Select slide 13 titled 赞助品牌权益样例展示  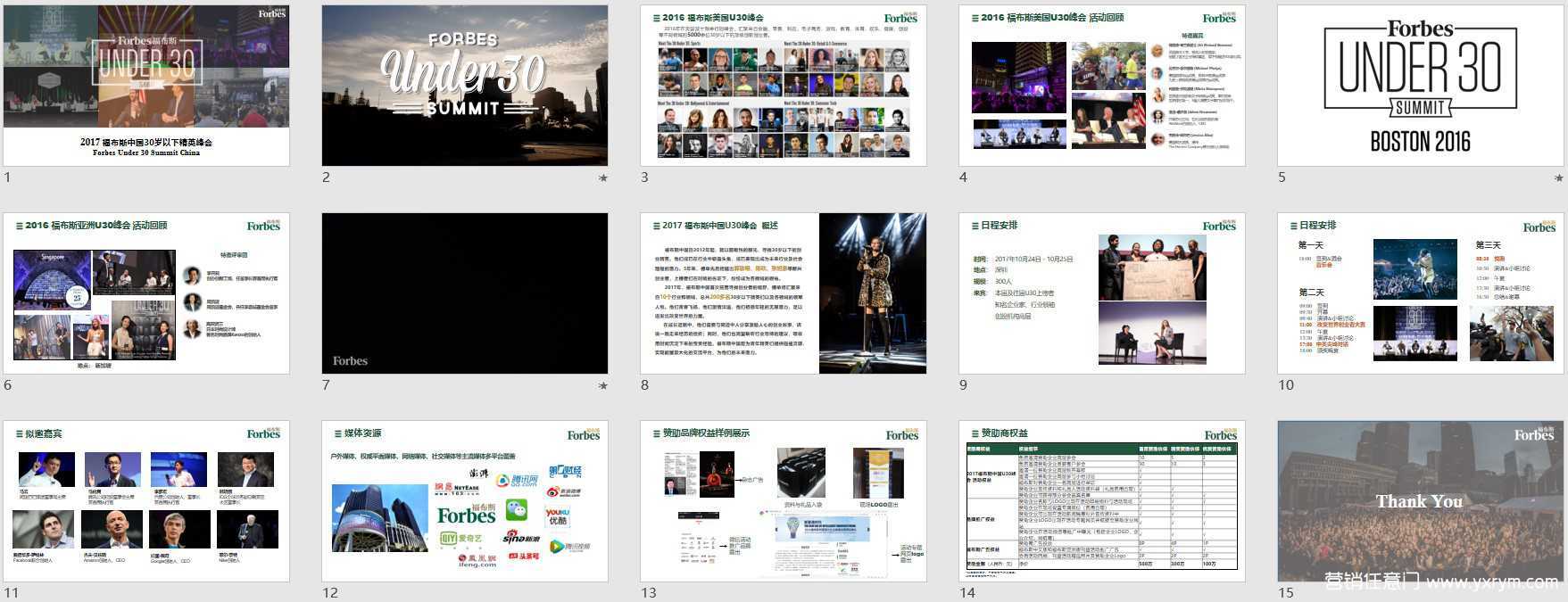784,501
